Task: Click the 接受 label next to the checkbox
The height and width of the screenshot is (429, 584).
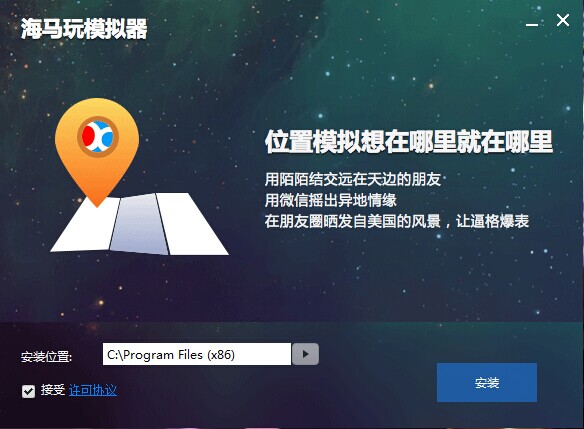Action: [53, 390]
